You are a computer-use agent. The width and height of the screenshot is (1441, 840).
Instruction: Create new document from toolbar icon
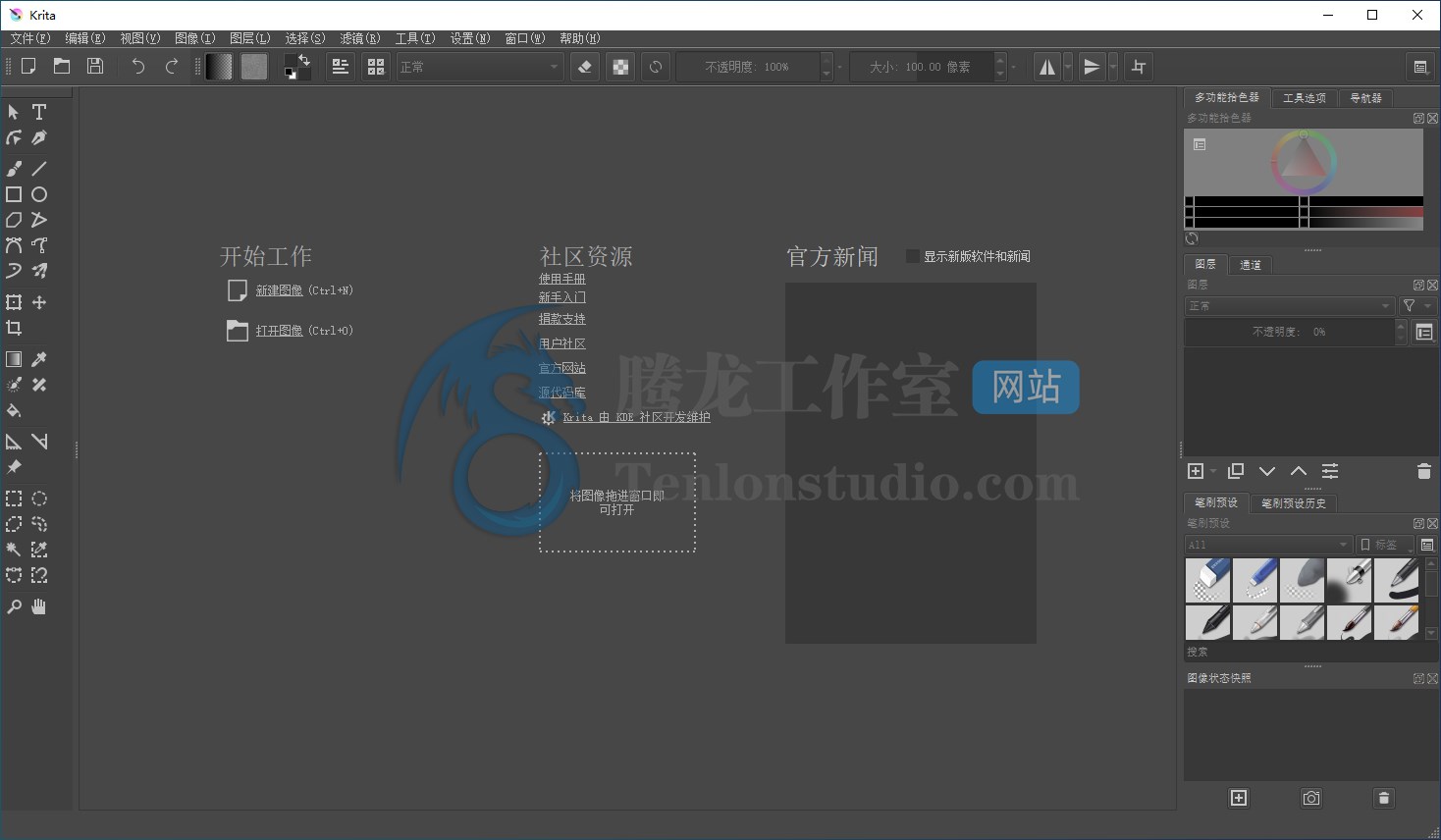(28, 67)
